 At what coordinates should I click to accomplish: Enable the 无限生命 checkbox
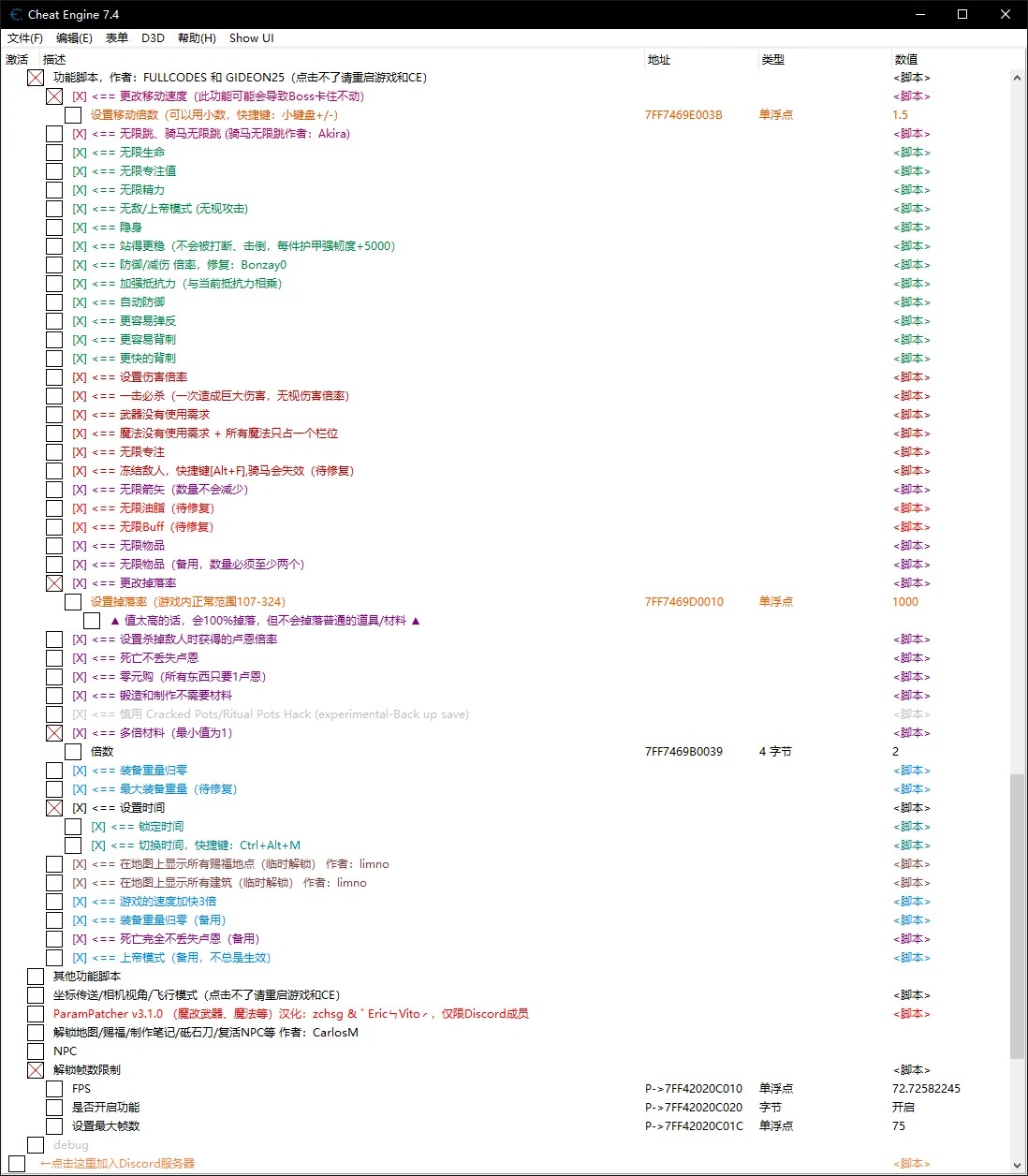point(54,153)
